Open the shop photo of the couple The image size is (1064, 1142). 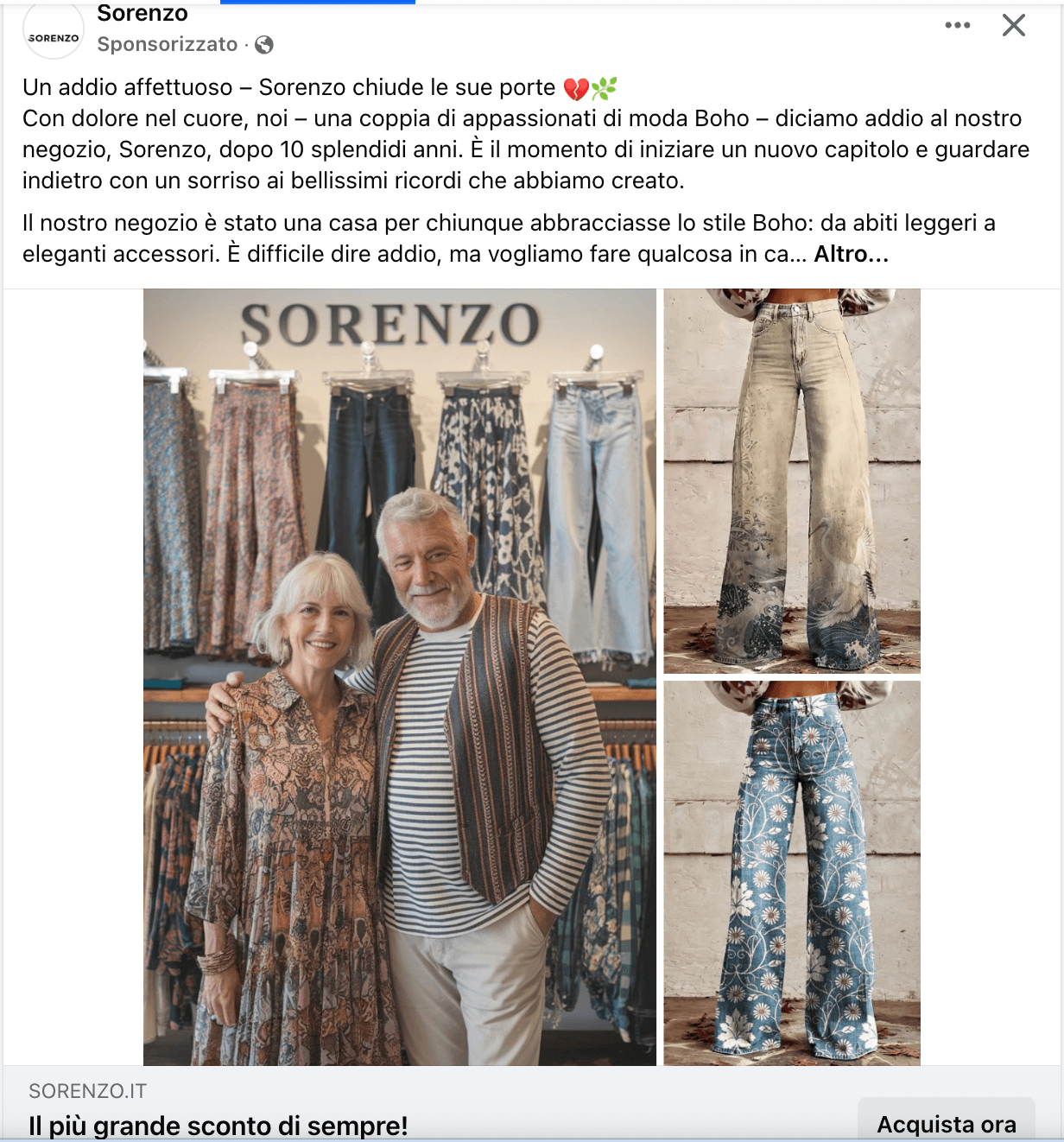pyautogui.click(x=400, y=676)
